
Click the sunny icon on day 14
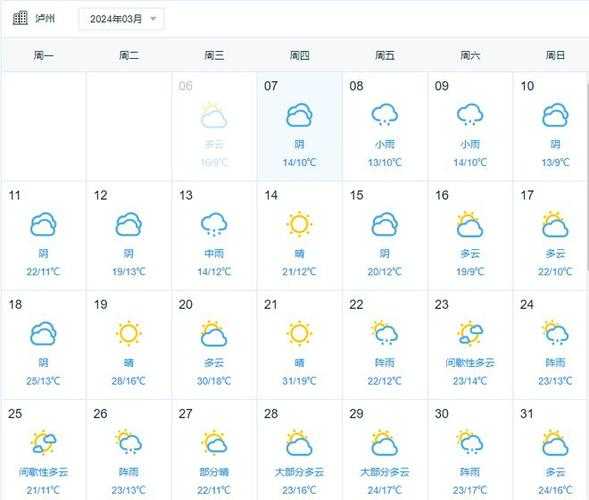point(299,224)
